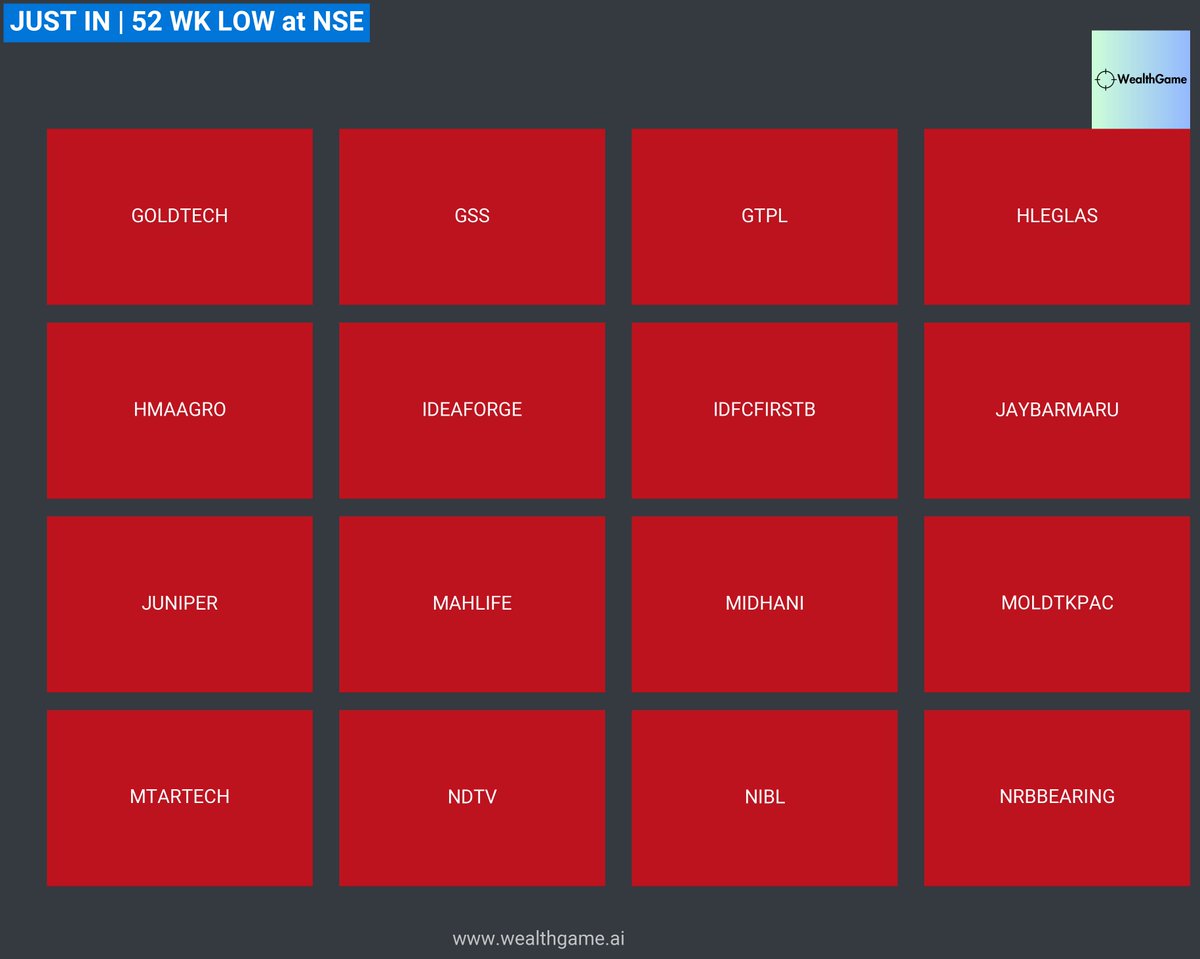Open the GTPL tile

(x=765, y=216)
